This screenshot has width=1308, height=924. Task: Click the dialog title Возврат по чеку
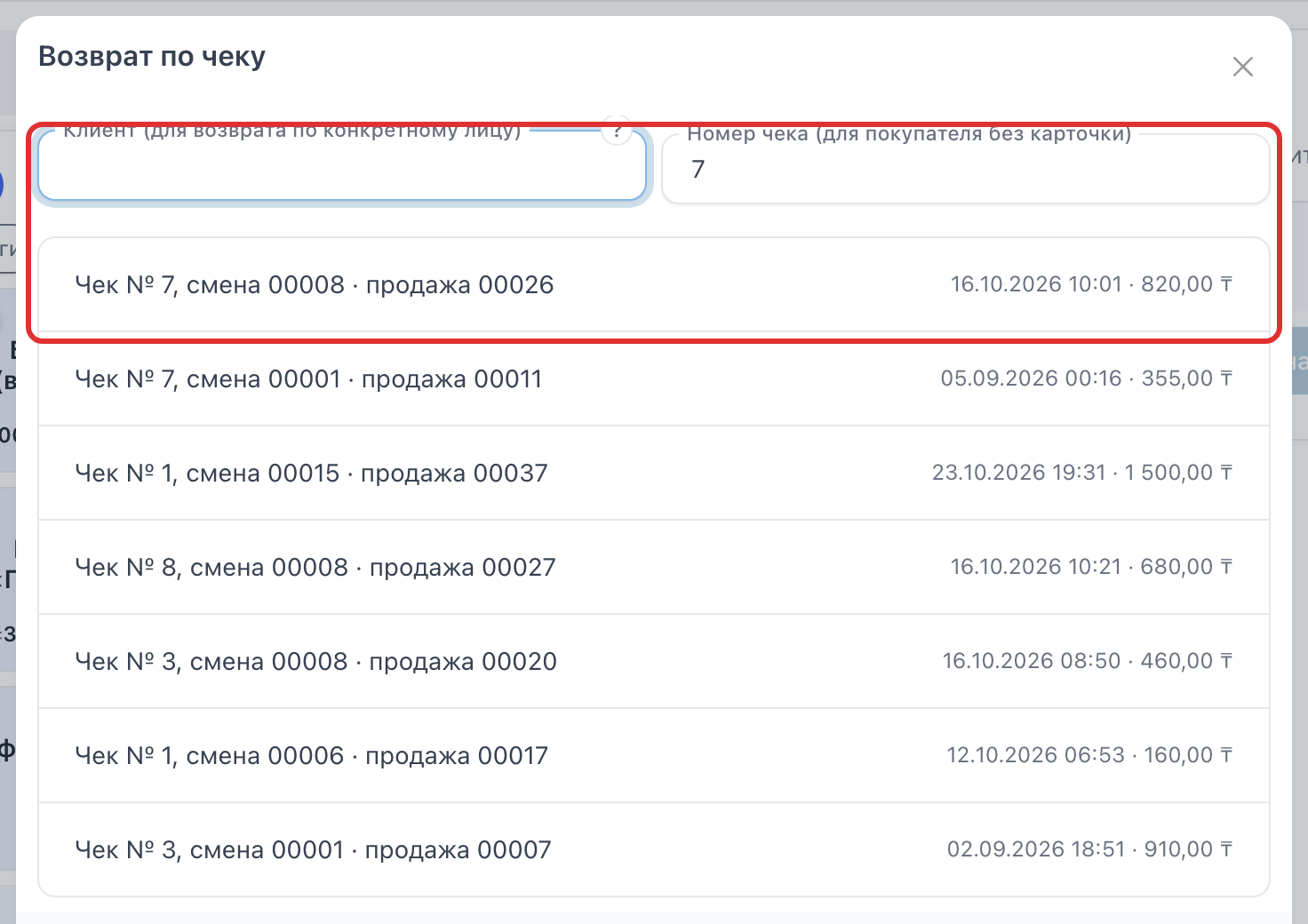point(152,57)
